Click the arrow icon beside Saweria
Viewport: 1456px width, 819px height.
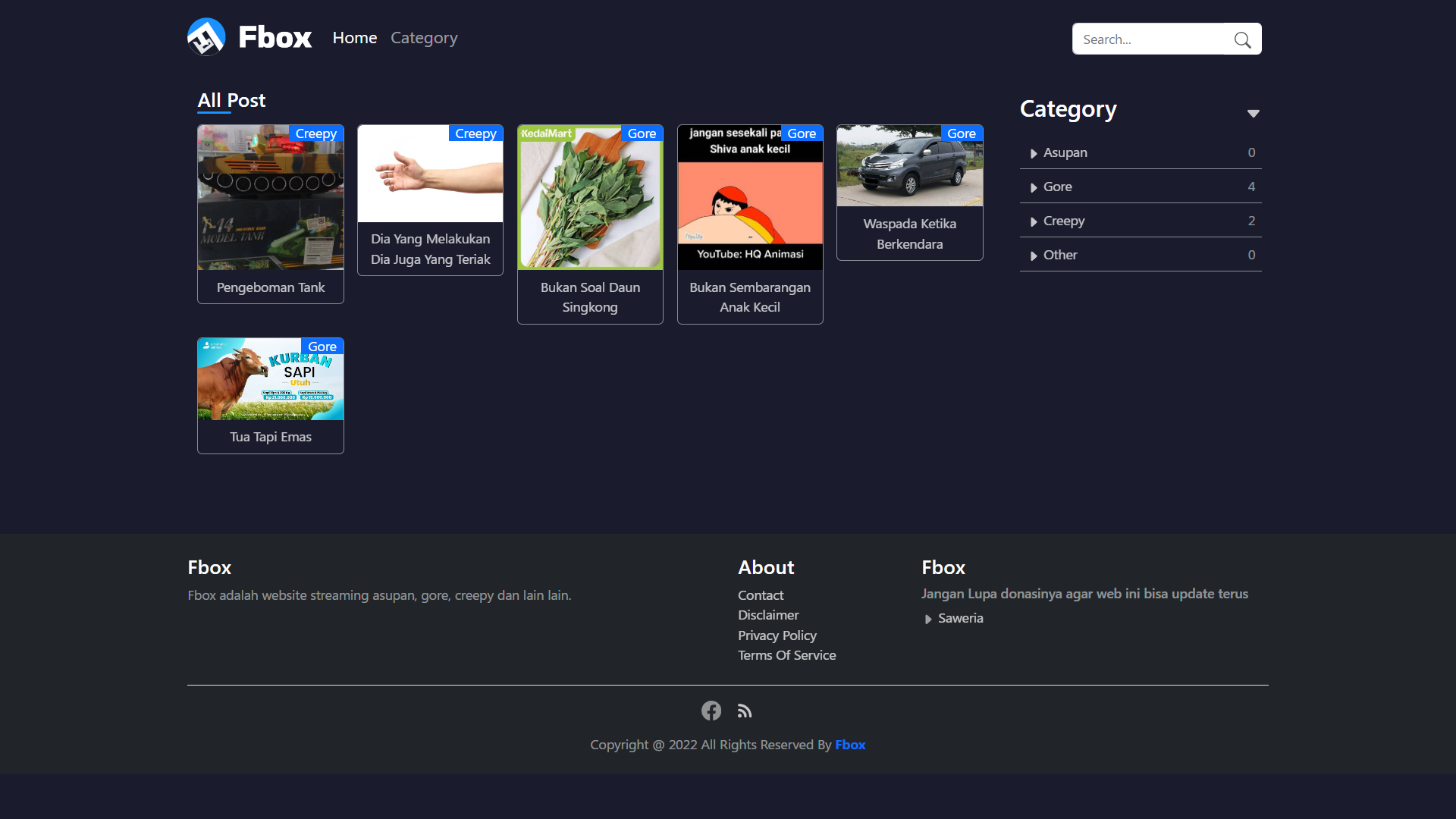pyautogui.click(x=928, y=619)
